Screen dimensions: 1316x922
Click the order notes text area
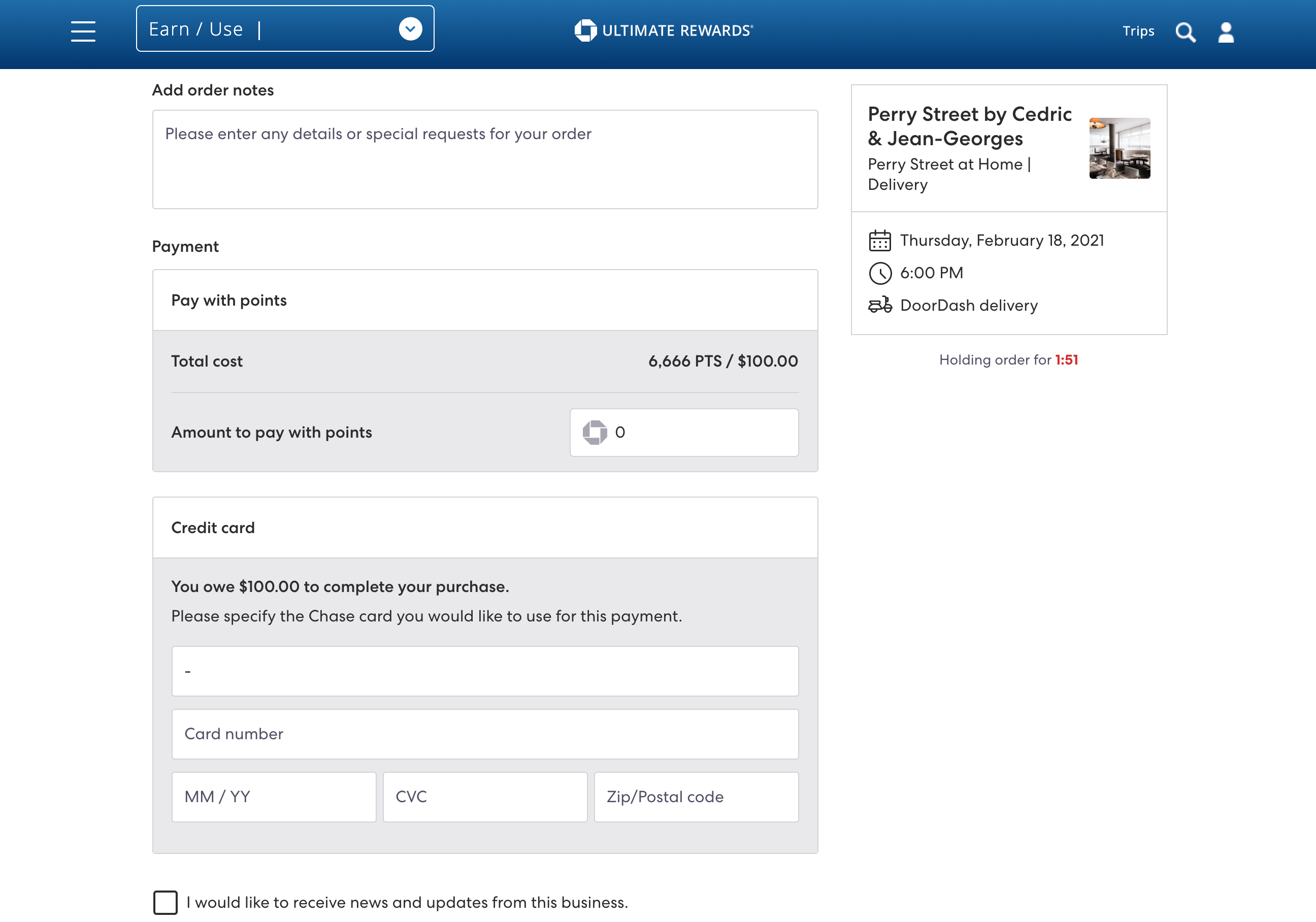484,159
